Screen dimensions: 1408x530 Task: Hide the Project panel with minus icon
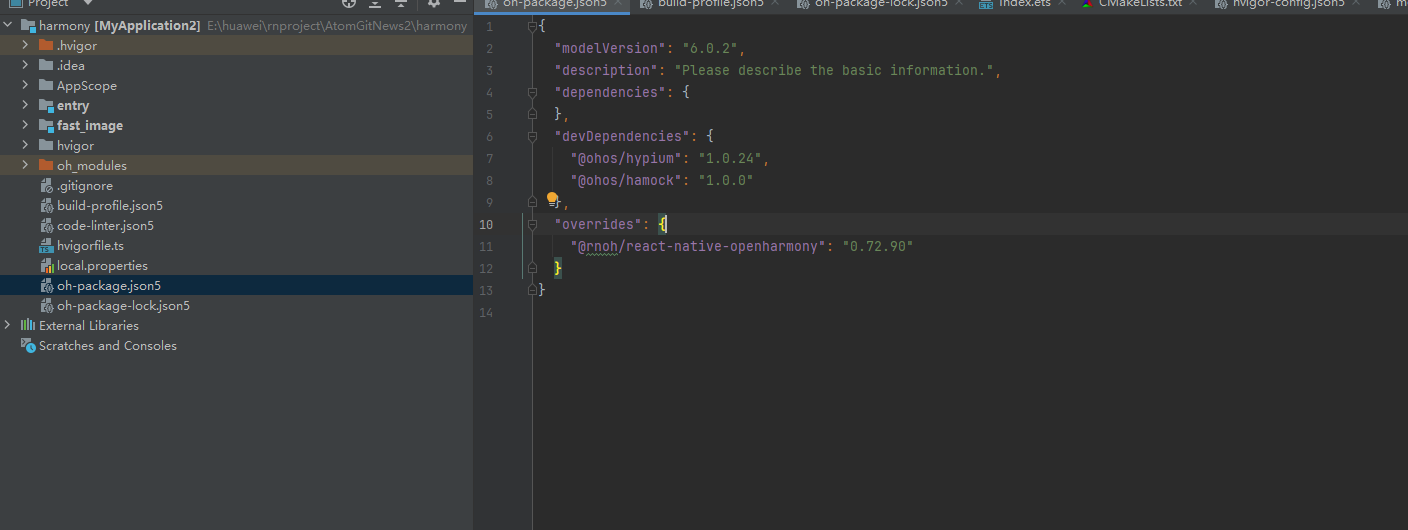pos(459,4)
